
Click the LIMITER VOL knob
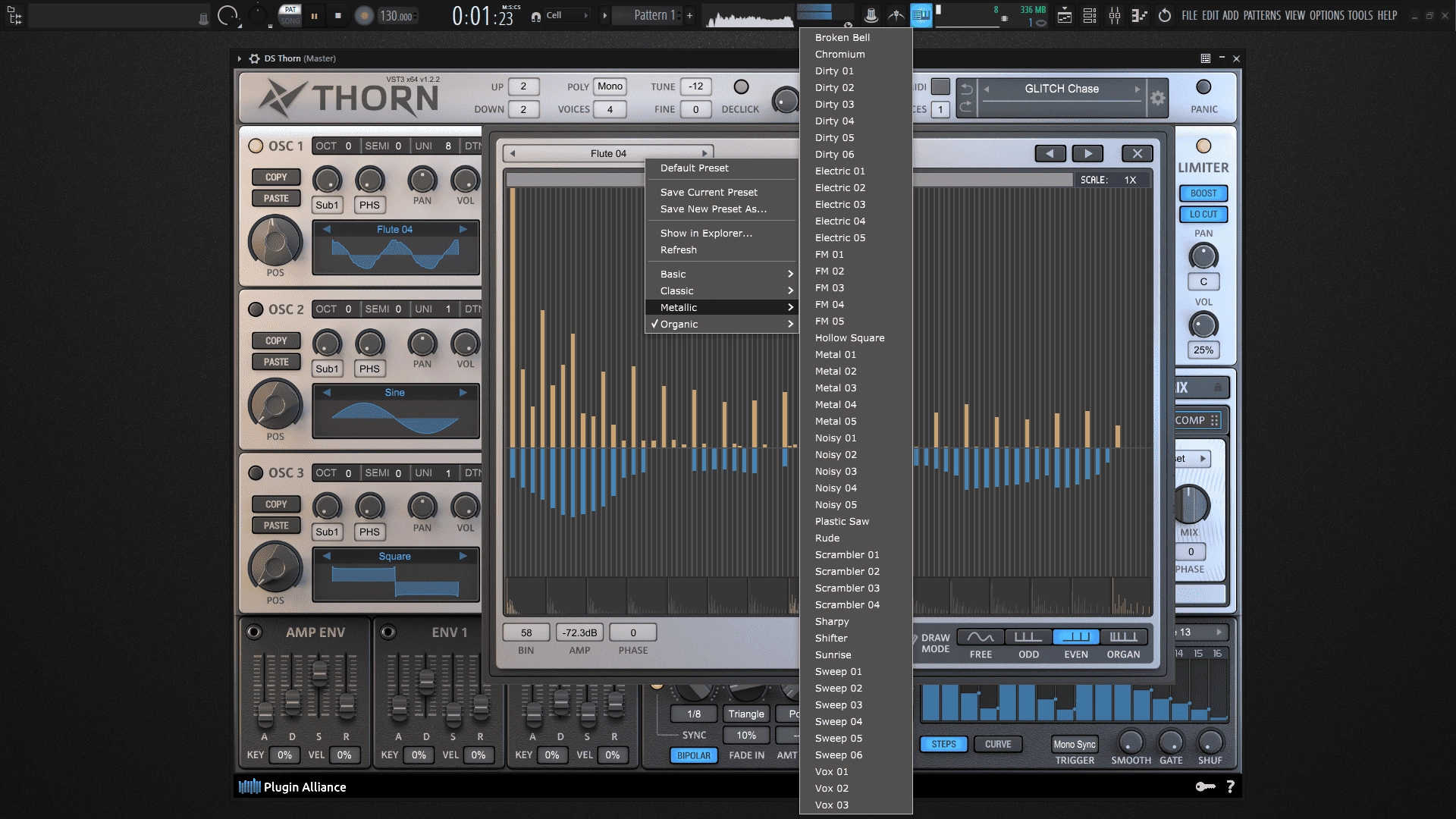[1203, 325]
